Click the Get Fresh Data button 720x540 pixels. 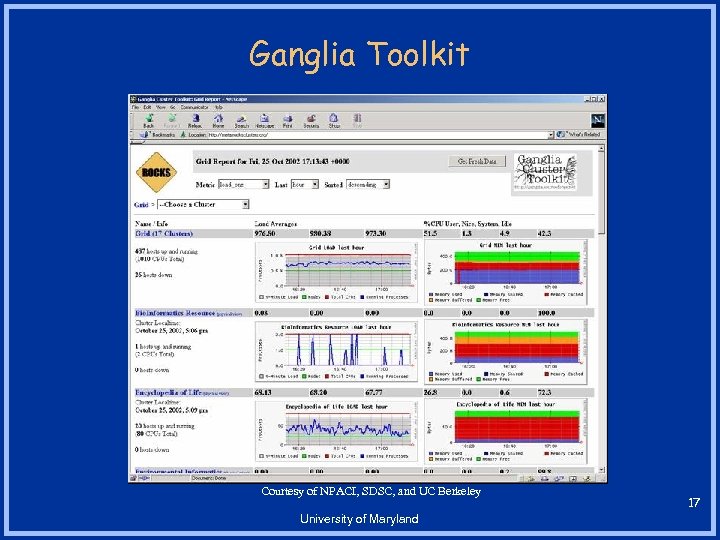click(477, 161)
